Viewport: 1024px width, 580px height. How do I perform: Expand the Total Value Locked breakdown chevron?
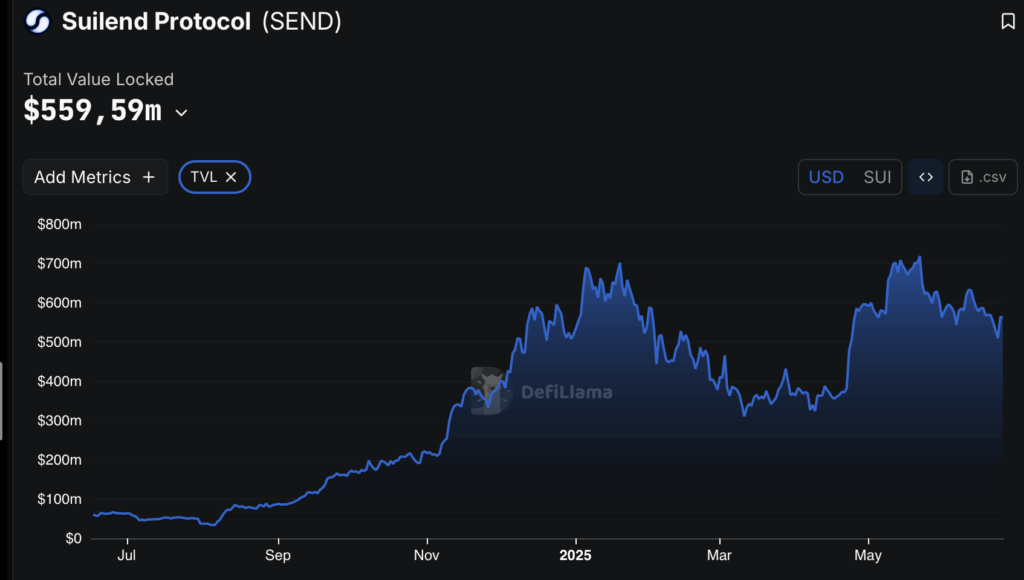click(x=182, y=113)
